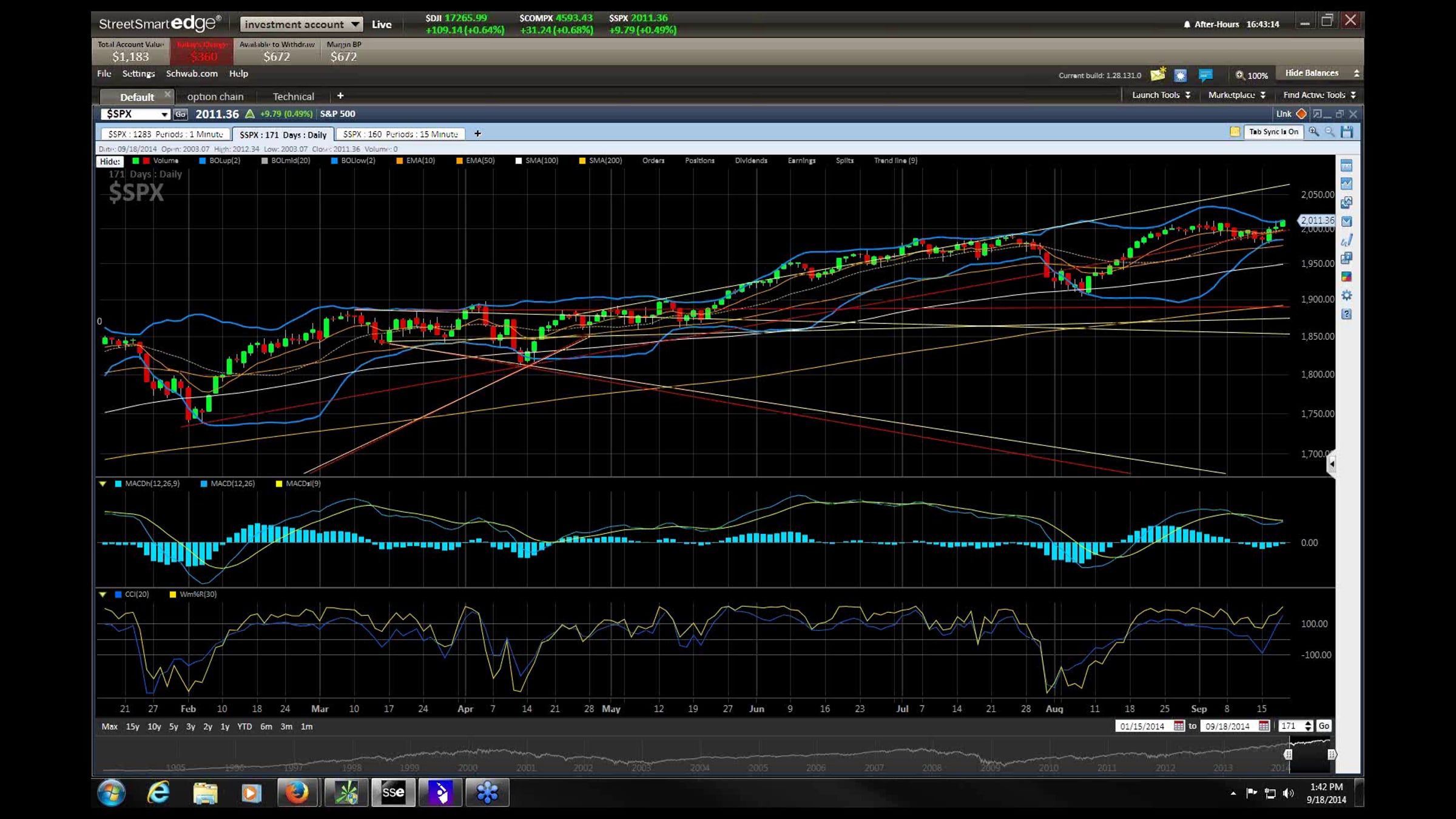Open chart settings gear icon
Screen dimensions: 1456x819
1346,295
